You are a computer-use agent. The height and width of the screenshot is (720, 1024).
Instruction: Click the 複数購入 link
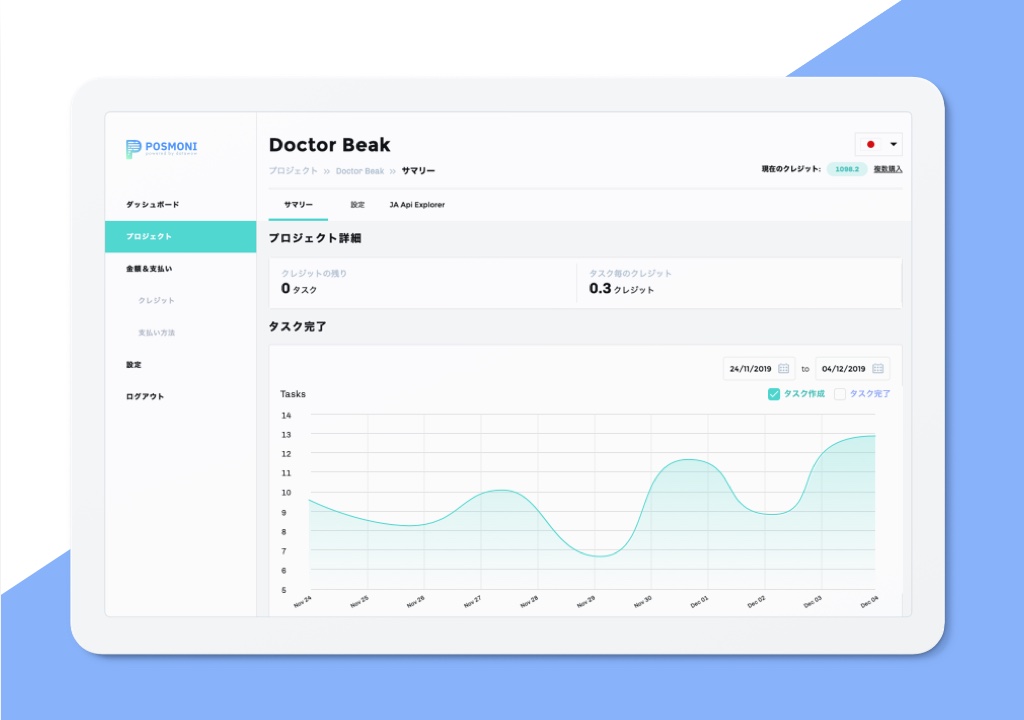coord(887,169)
